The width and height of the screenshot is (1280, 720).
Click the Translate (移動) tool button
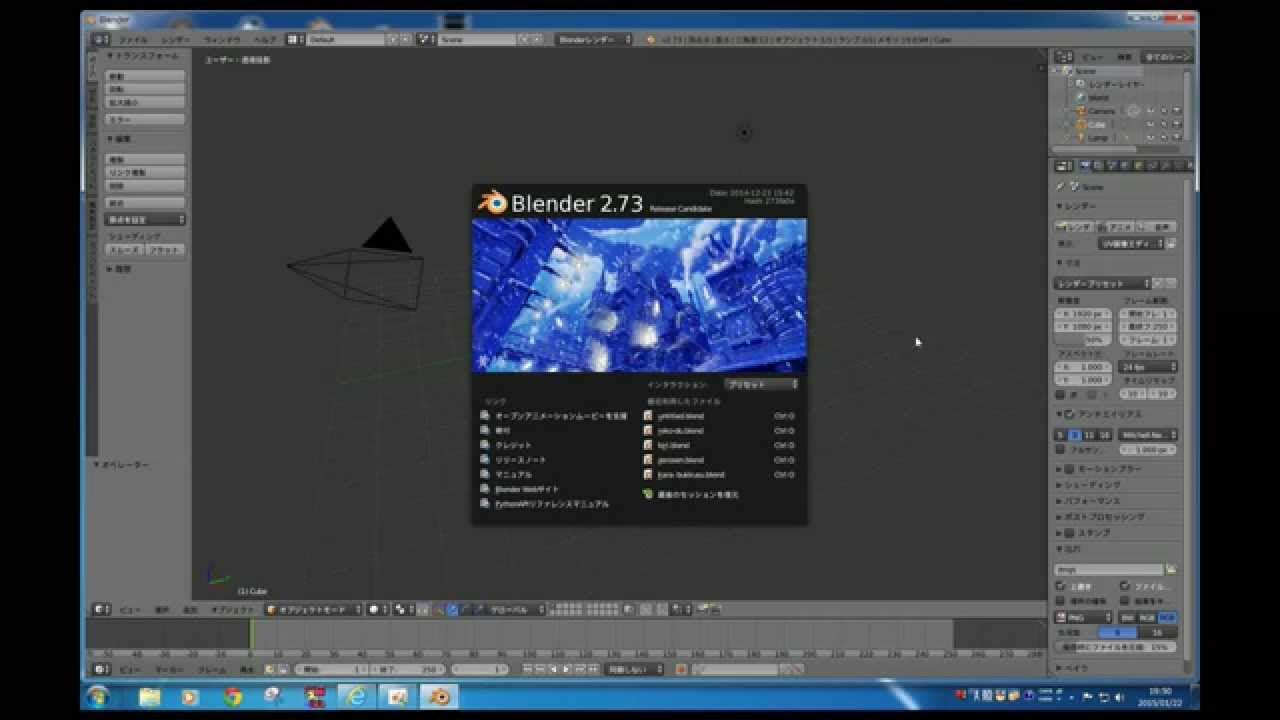click(x=146, y=77)
